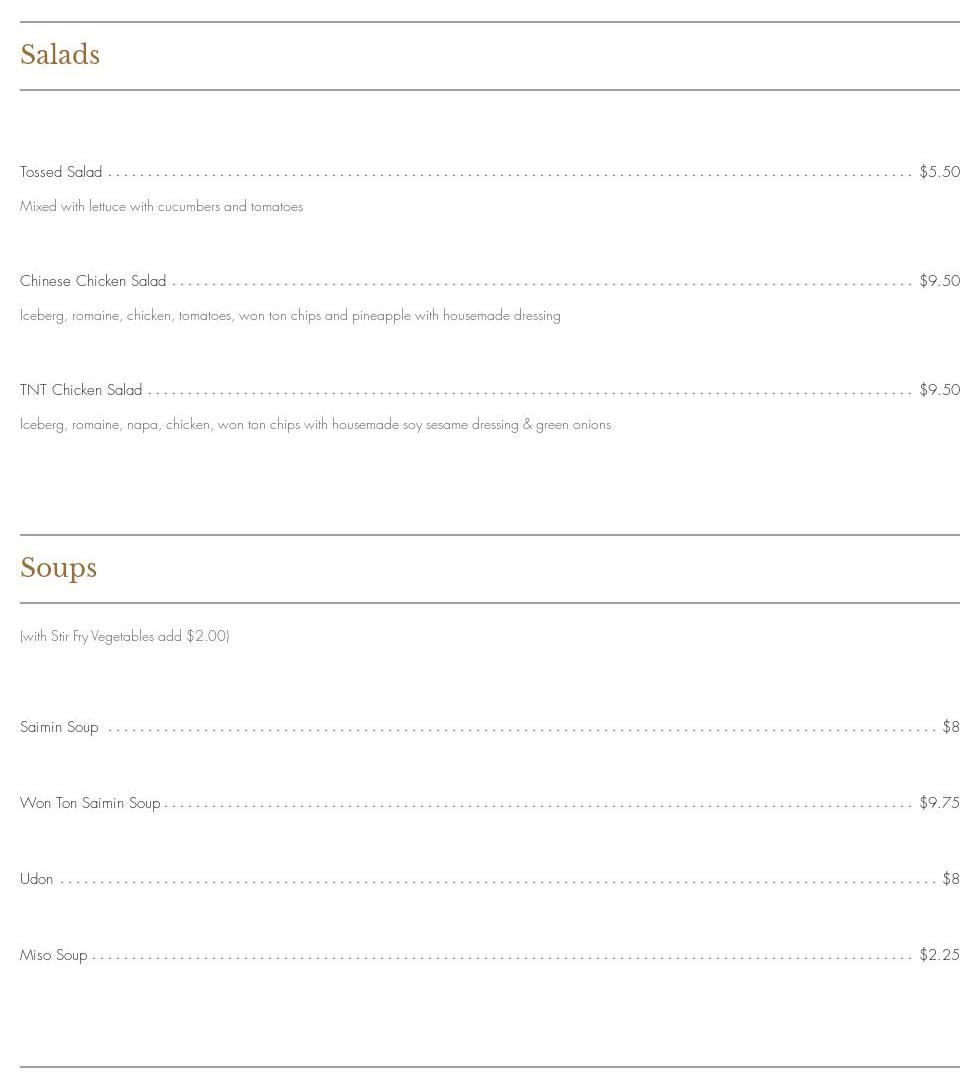Click the Stir Fry Vegetables add $2.00 note
The width and height of the screenshot is (965, 1083).
pos(125,636)
